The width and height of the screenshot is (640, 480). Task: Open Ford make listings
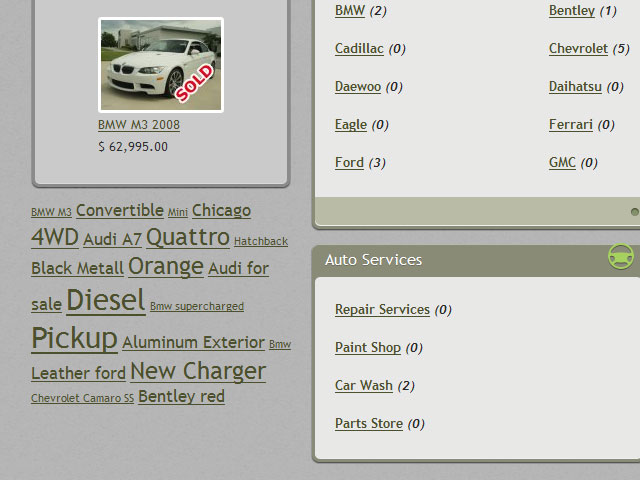pos(349,162)
